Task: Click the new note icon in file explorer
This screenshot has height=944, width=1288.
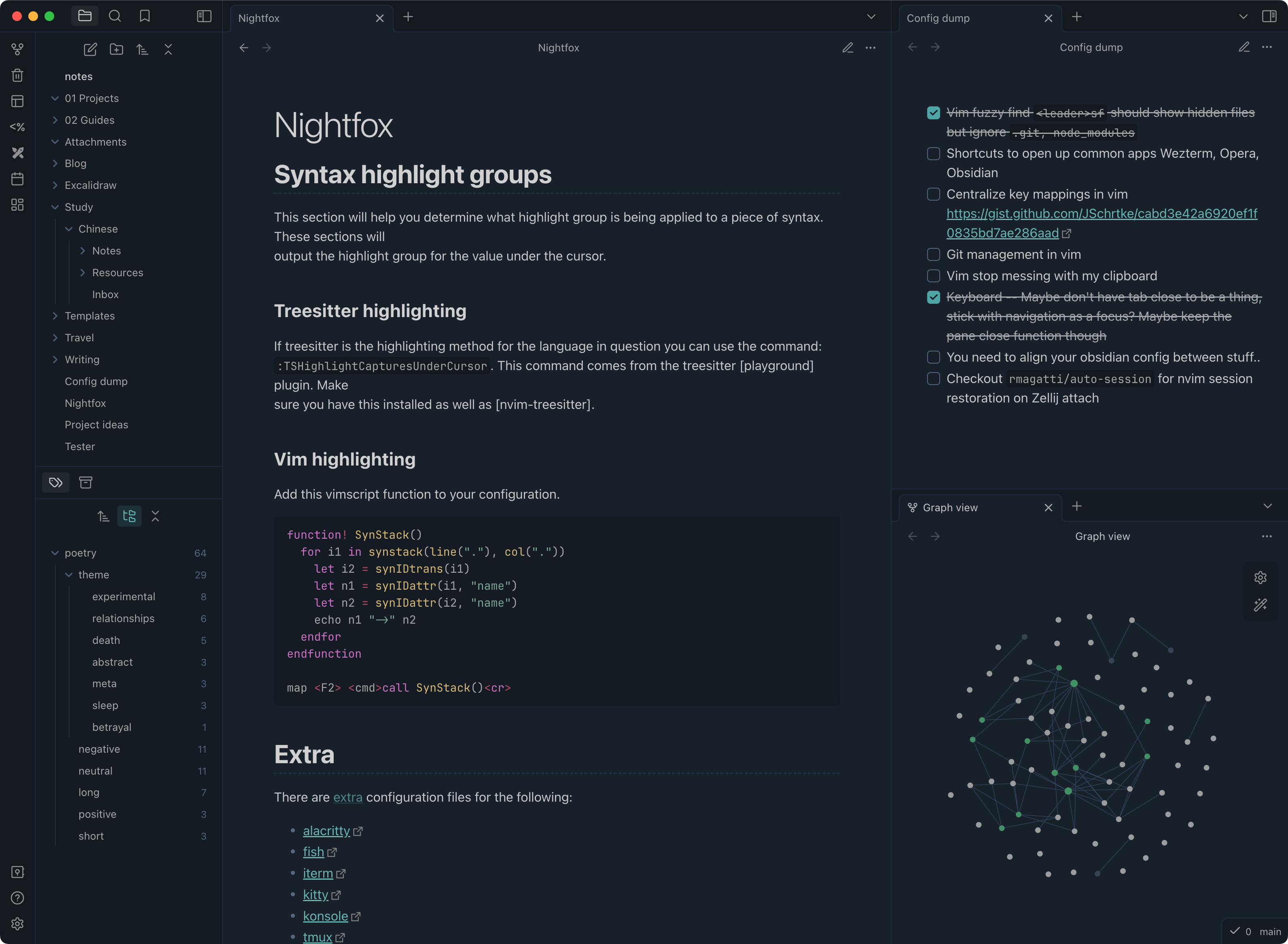Action: (90, 50)
